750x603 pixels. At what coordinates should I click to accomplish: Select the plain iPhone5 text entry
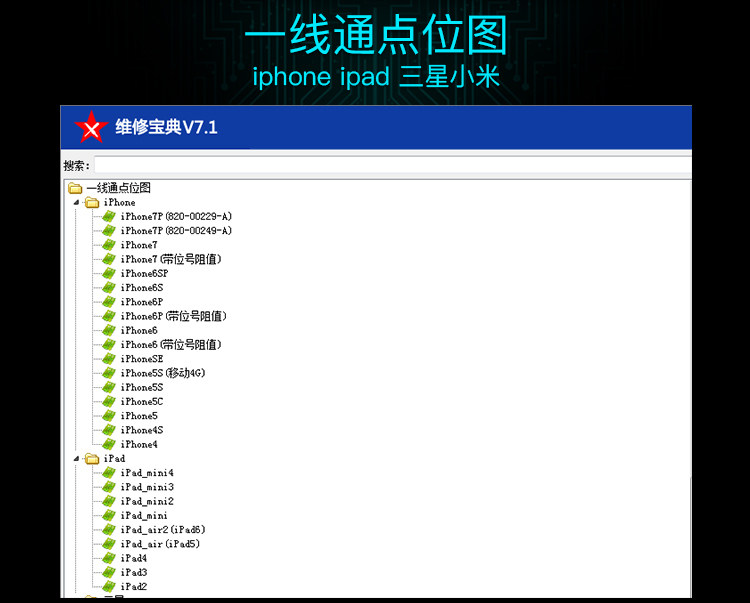139,416
